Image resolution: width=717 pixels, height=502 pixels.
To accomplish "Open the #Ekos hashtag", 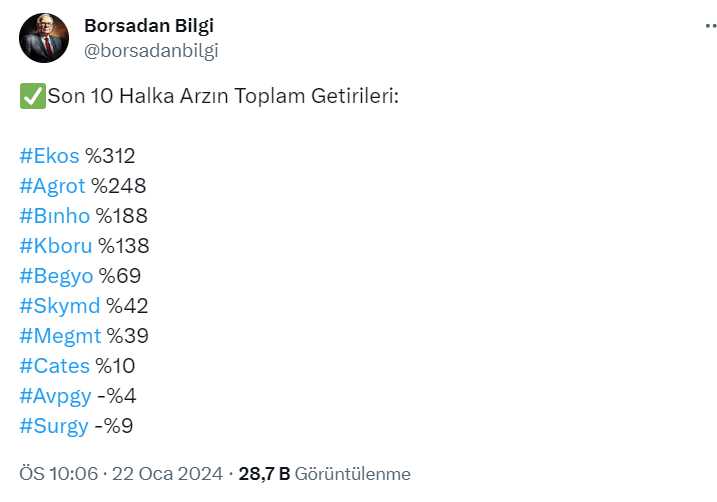I will (49, 156).
